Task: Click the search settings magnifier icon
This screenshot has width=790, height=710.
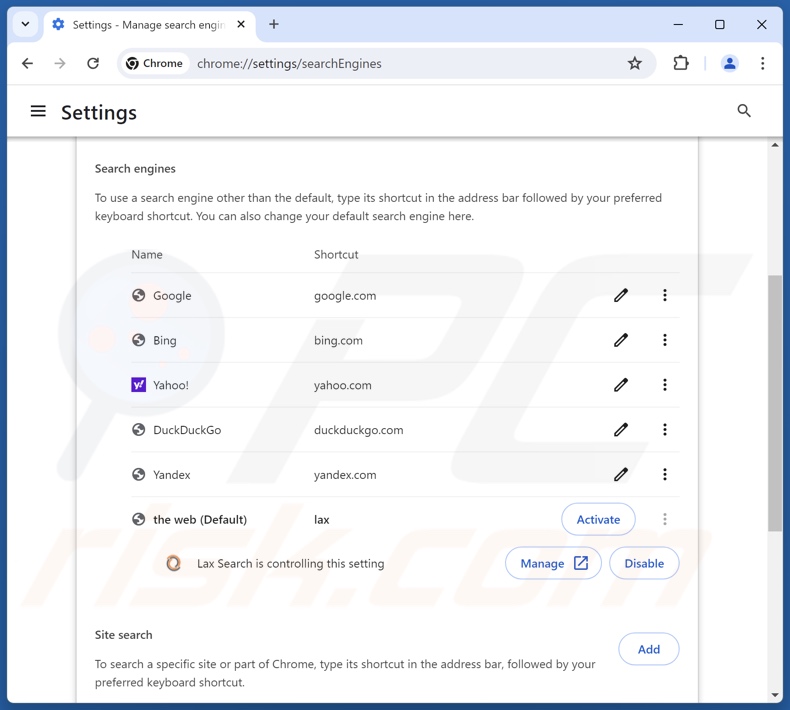Action: (x=744, y=111)
